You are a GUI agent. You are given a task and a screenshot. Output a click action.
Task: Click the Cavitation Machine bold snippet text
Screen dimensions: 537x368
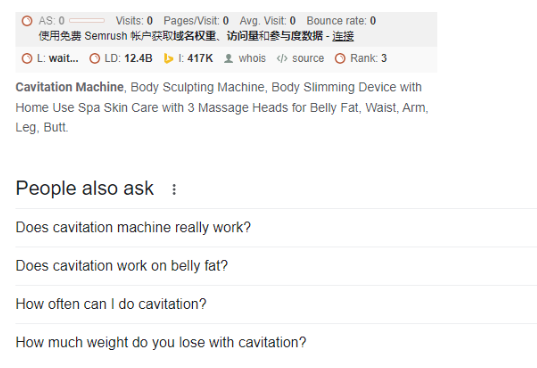pos(70,87)
